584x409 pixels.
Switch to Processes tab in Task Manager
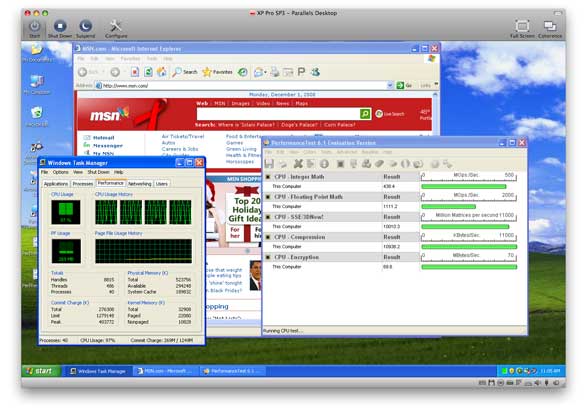pos(83,184)
